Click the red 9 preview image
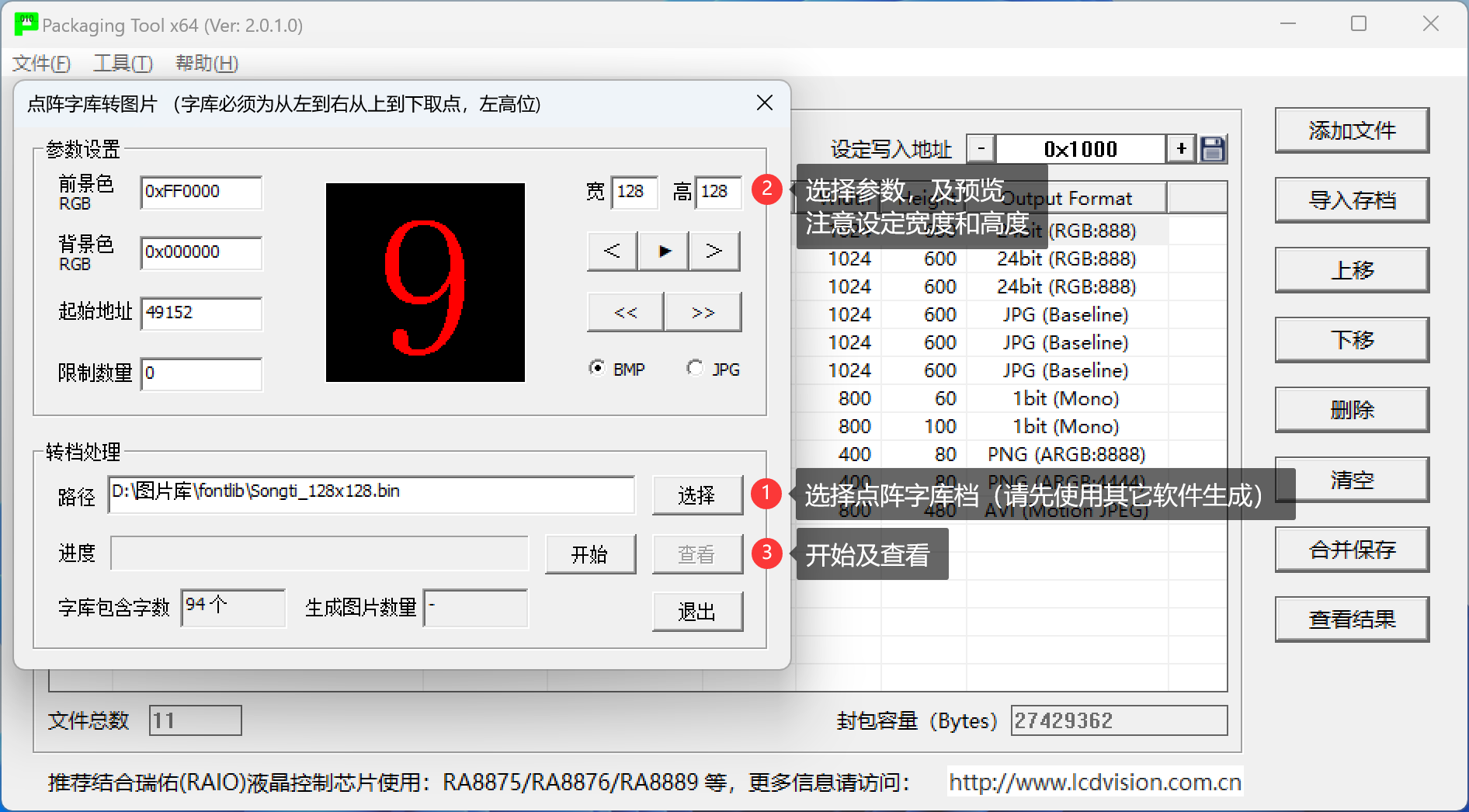Viewport: 1469px width, 812px height. 425,283
